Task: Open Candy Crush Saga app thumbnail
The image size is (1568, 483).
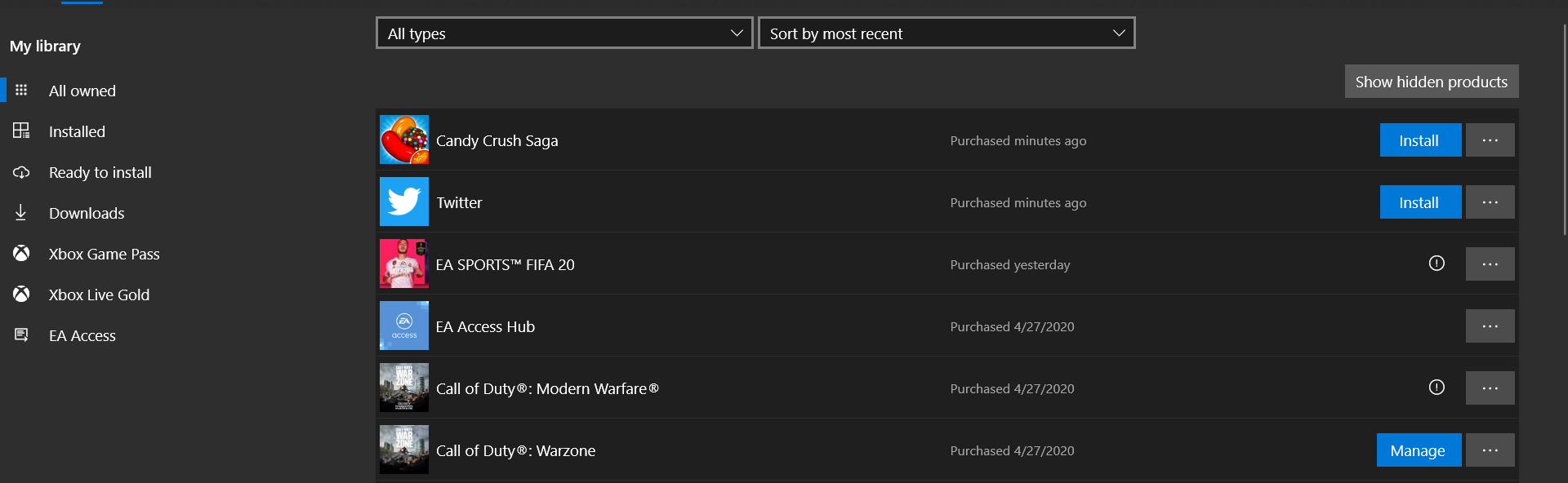Action: pos(404,140)
